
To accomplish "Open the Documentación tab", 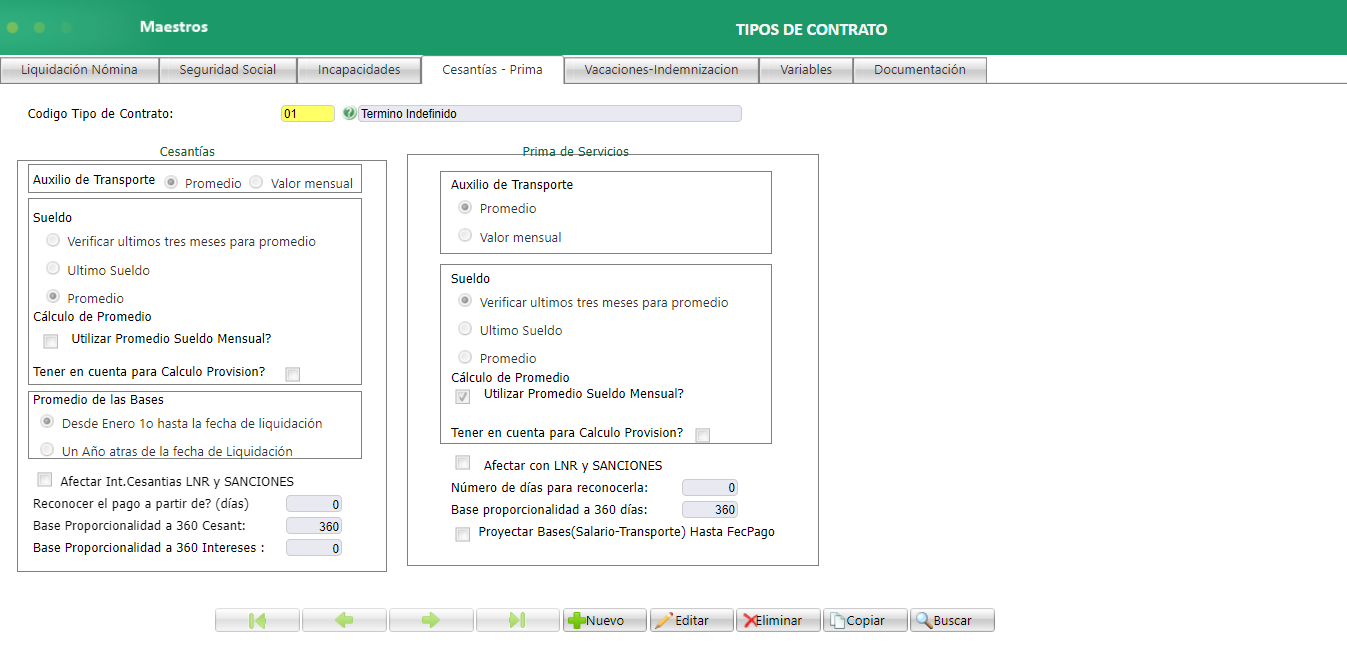I will click(x=920, y=70).
